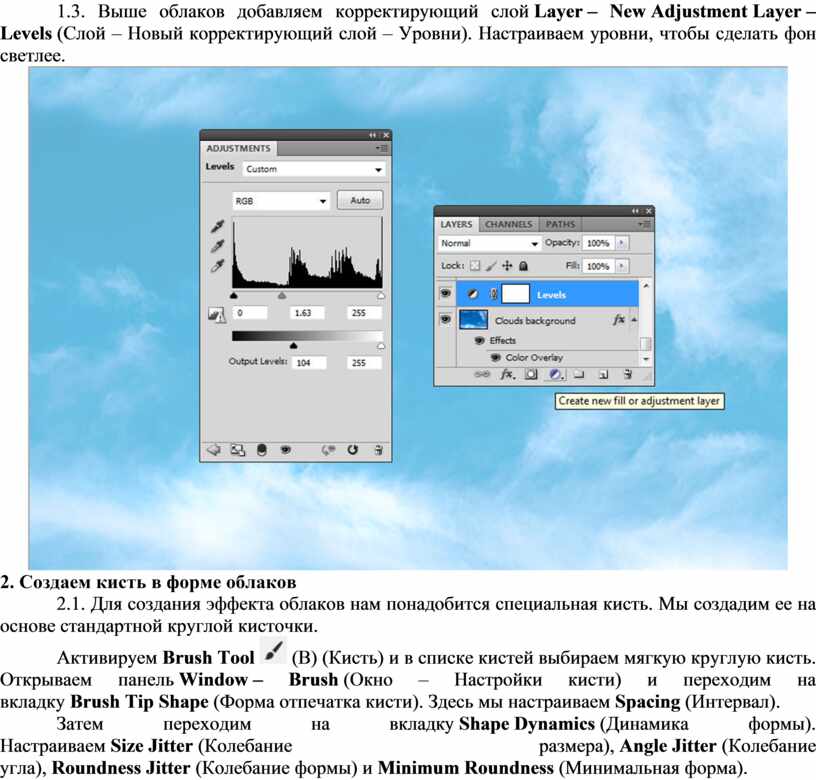
Task: Toggle lock position
Action: 507,266
